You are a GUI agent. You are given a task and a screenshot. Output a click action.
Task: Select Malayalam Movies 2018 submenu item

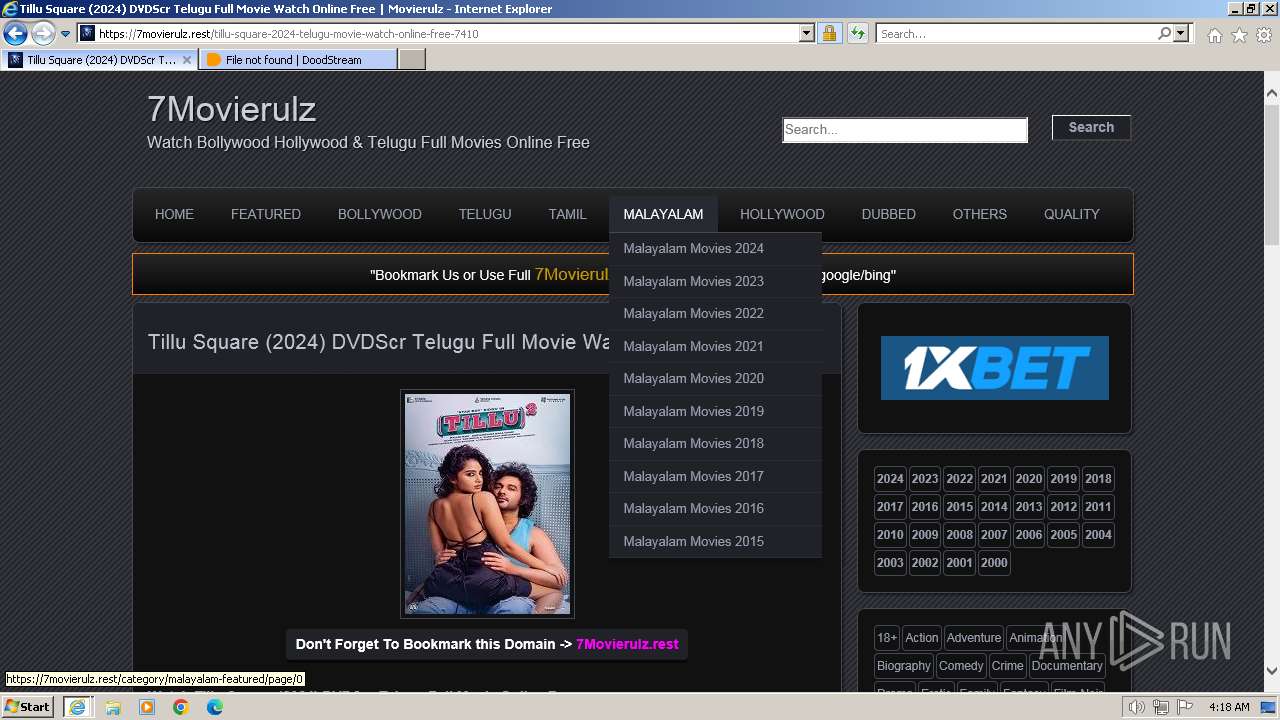[715, 444]
